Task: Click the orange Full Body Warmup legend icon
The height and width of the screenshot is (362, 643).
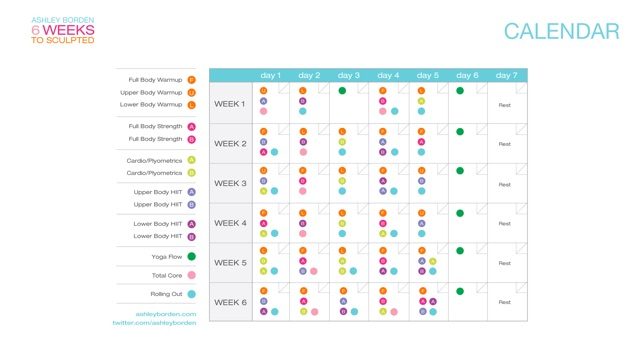Action: (x=192, y=80)
